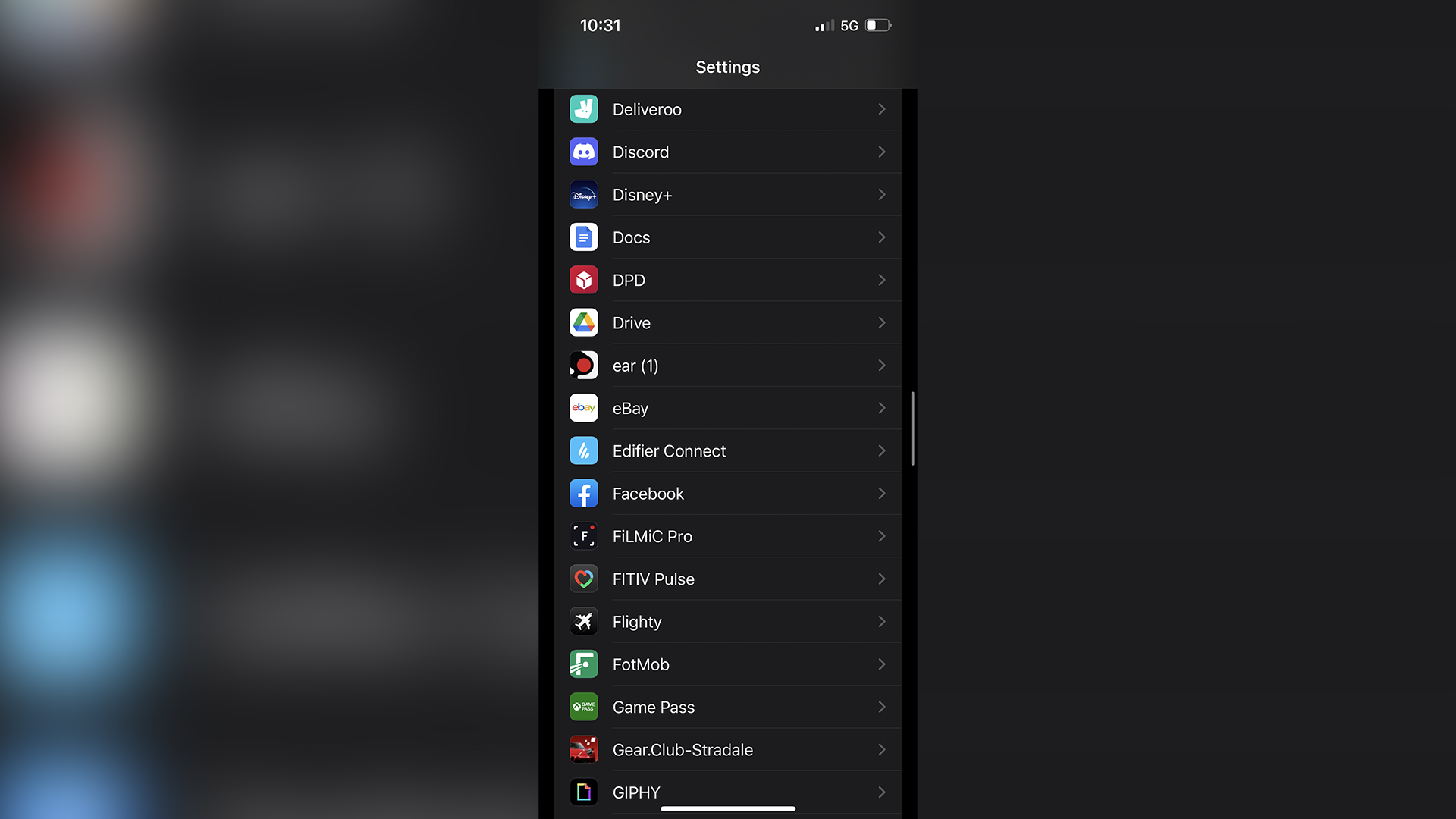Select the eBay settings row

click(728, 408)
